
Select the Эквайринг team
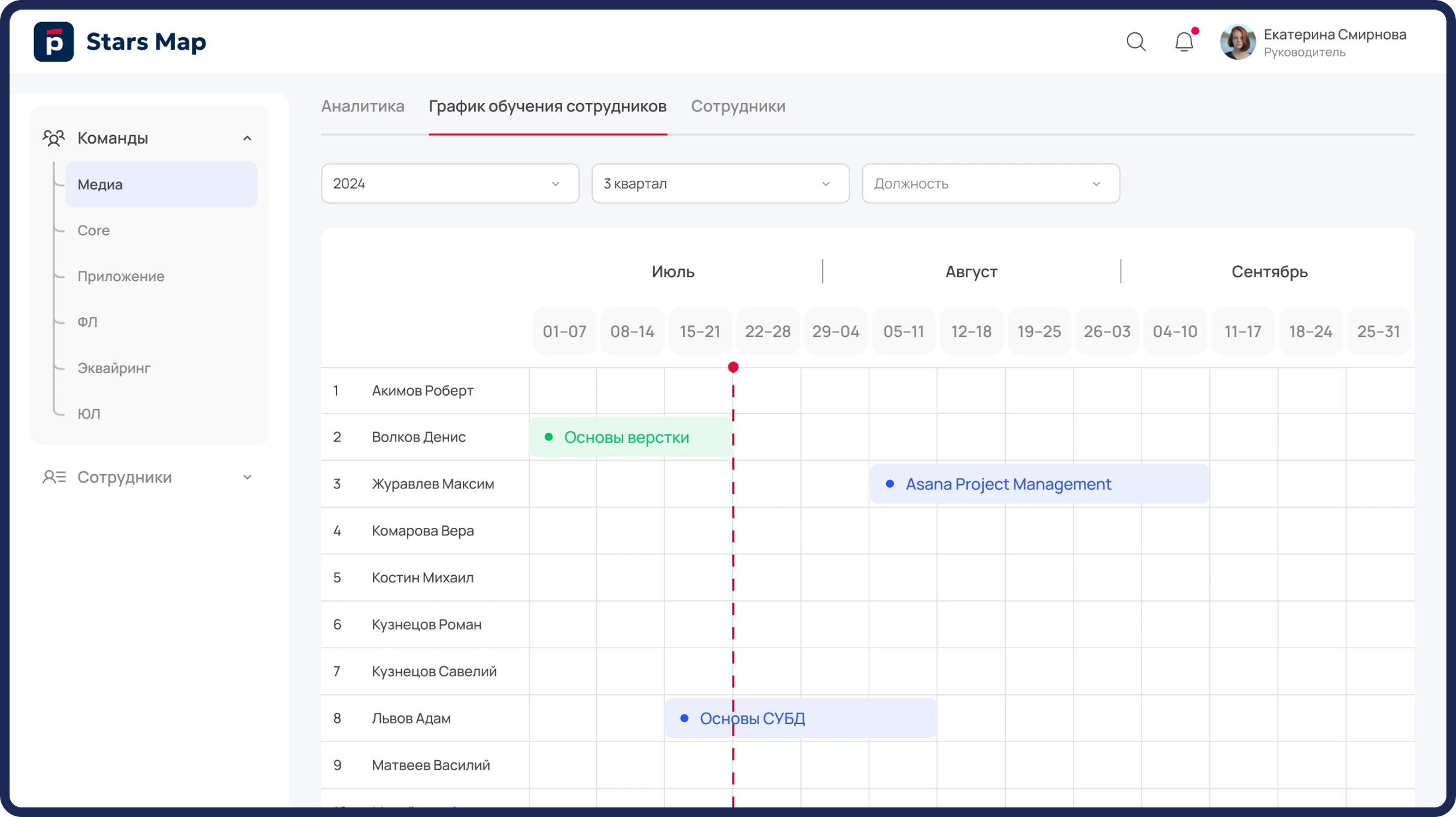point(114,368)
